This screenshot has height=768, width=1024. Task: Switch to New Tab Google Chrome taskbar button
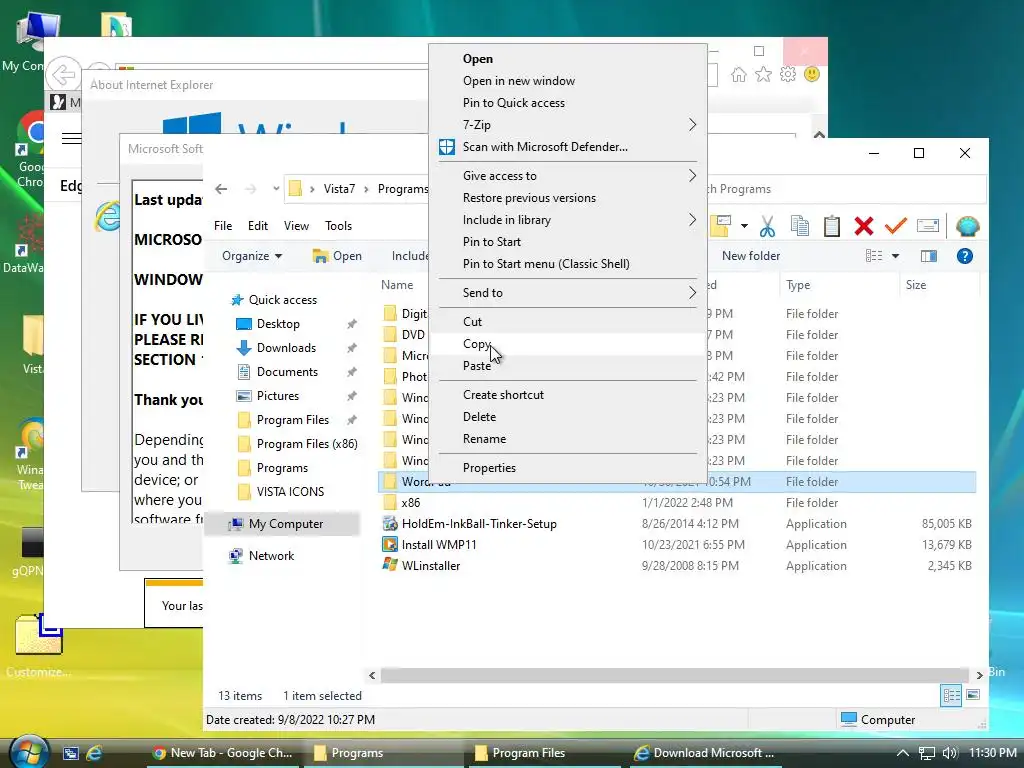tap(222, 753)
